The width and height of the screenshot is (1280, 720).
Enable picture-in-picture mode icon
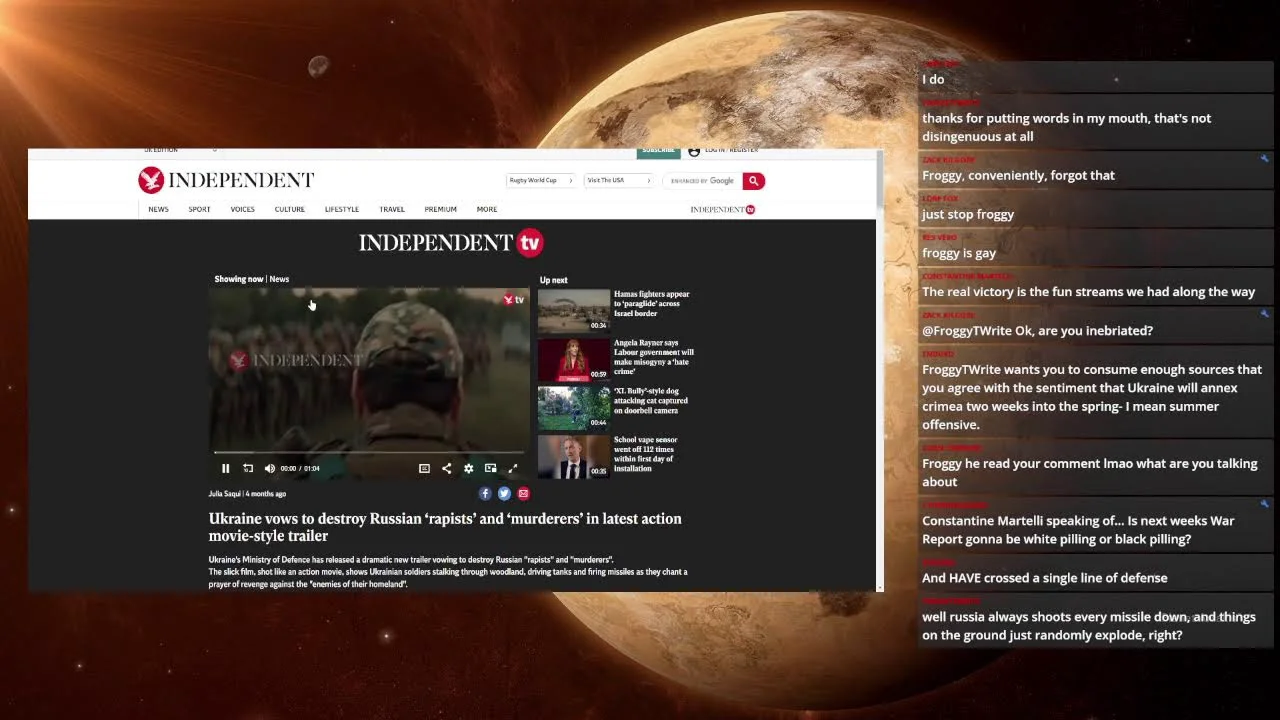[x=490, y=468]
